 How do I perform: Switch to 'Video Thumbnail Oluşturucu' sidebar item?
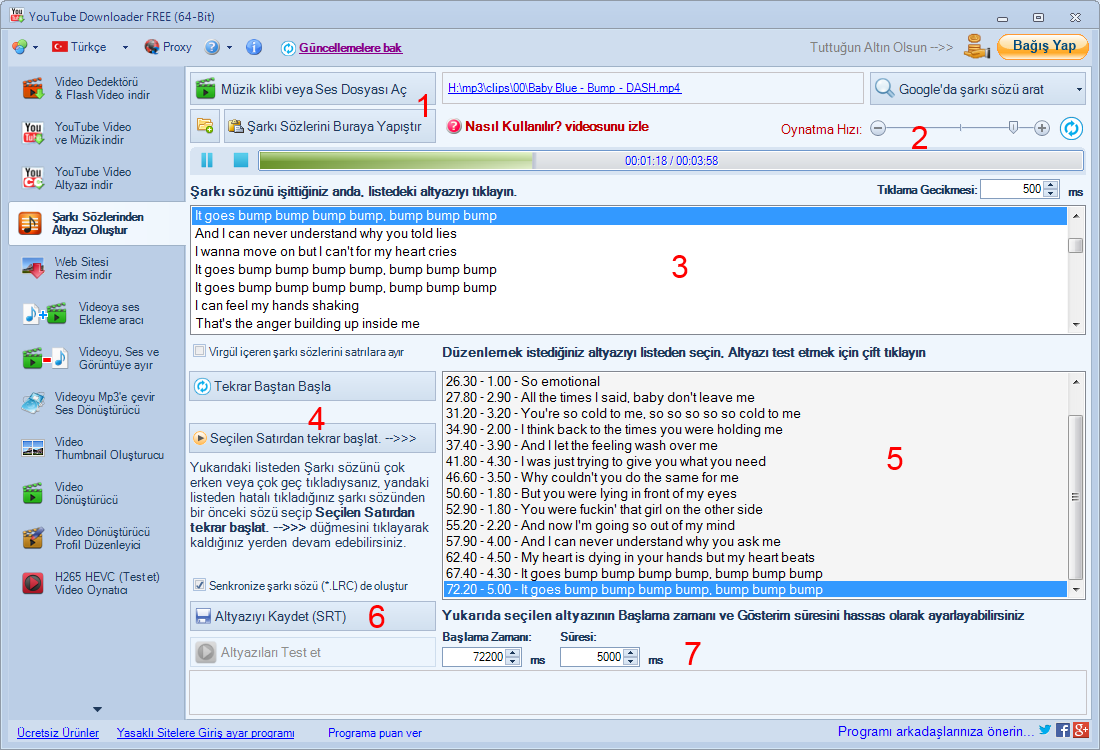click(x=93, y=448)
